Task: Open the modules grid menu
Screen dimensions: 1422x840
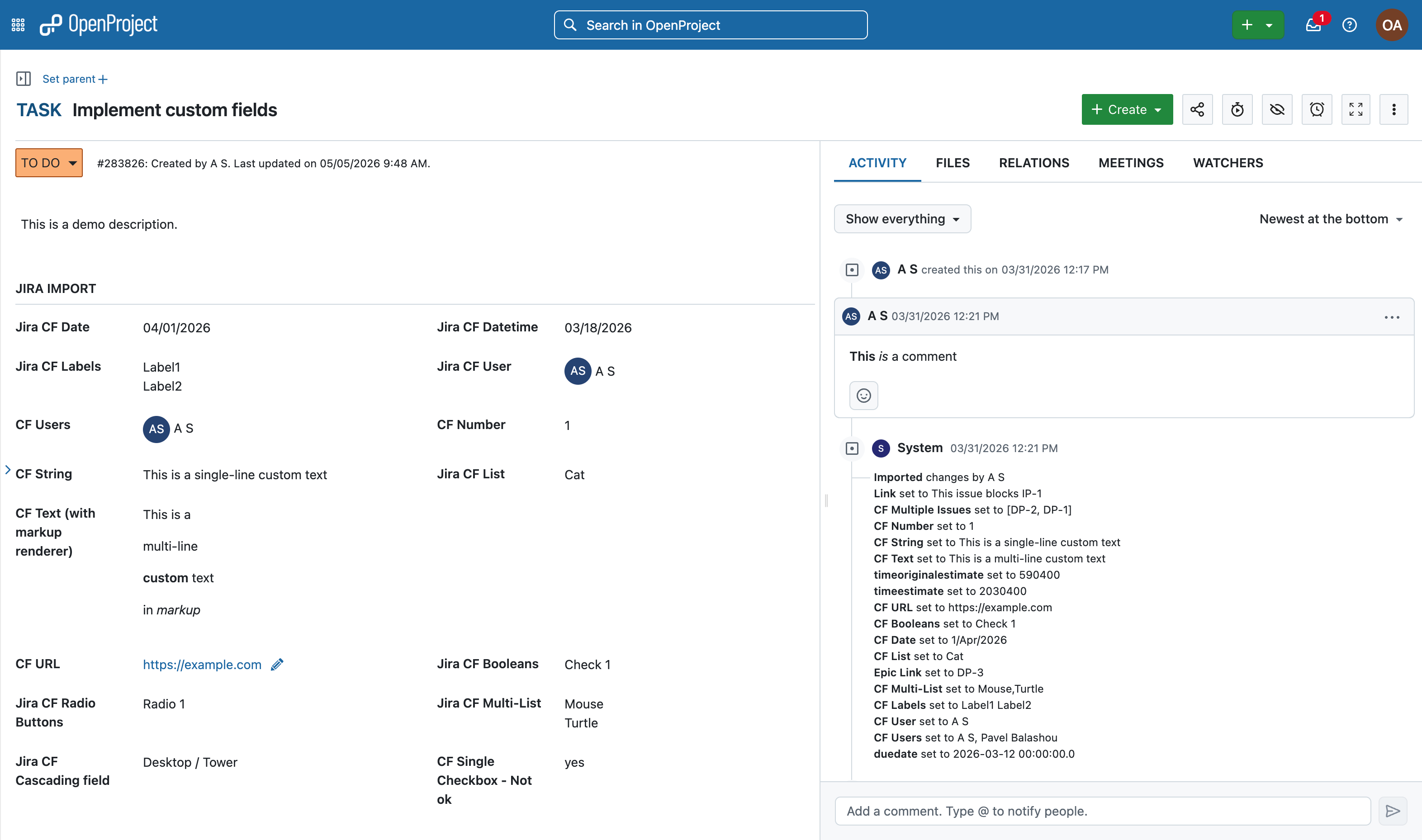Action: [18, 25]
